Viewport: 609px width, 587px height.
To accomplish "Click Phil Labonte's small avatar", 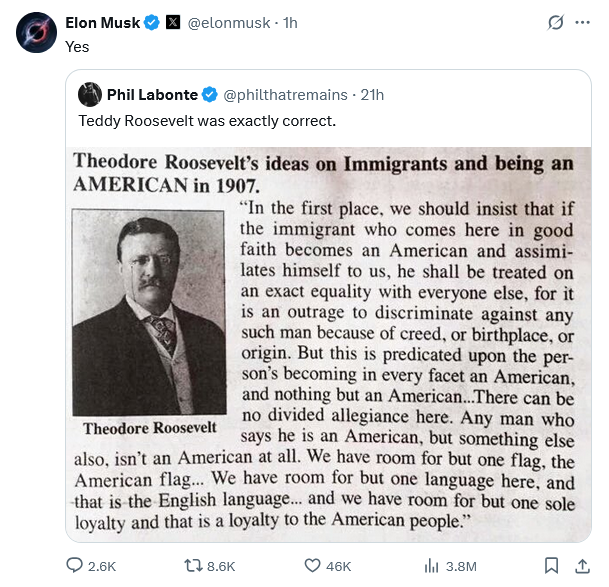I will [x=90, y=95].
